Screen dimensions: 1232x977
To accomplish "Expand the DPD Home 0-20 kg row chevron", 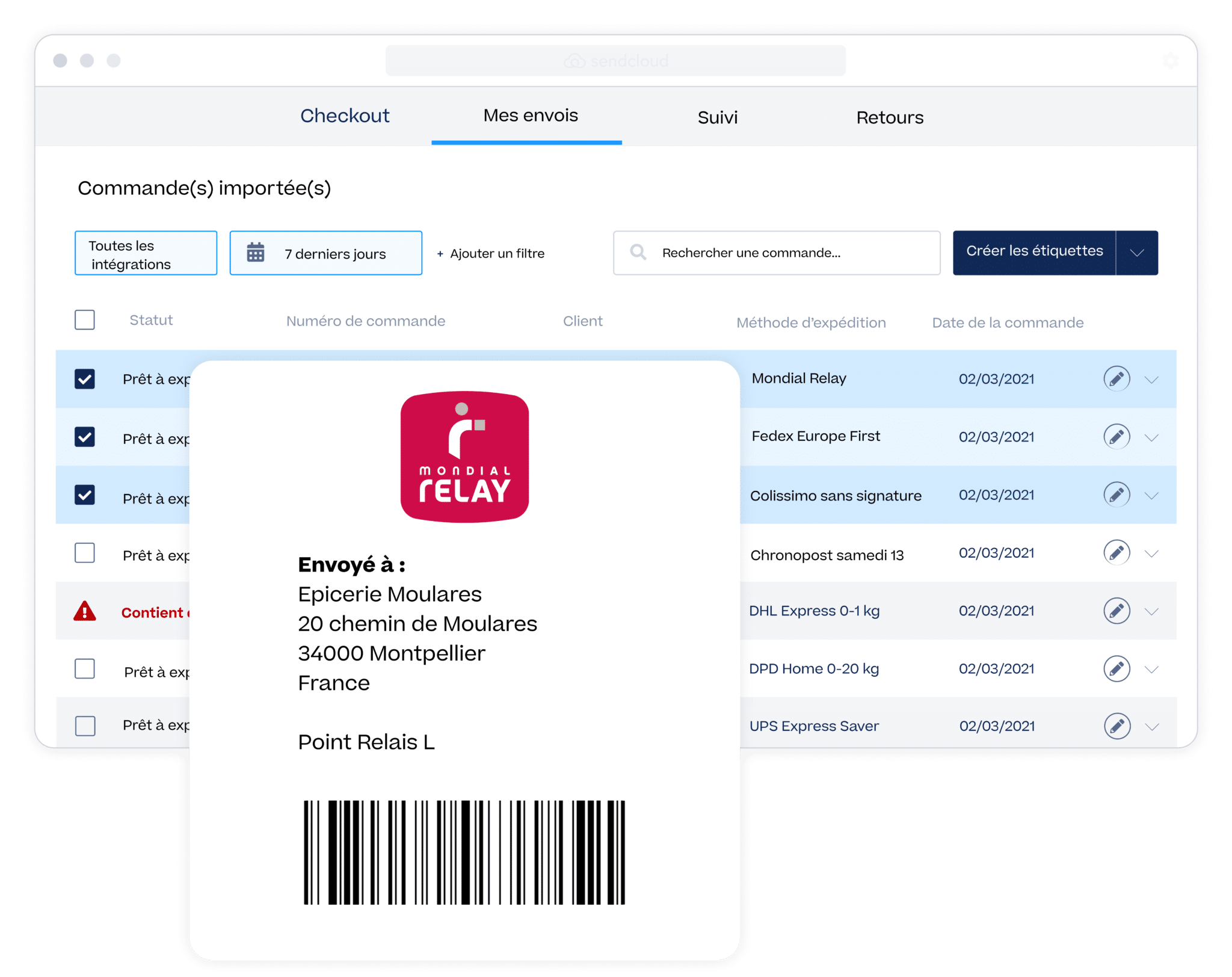I will click(x=1151, y=669).
